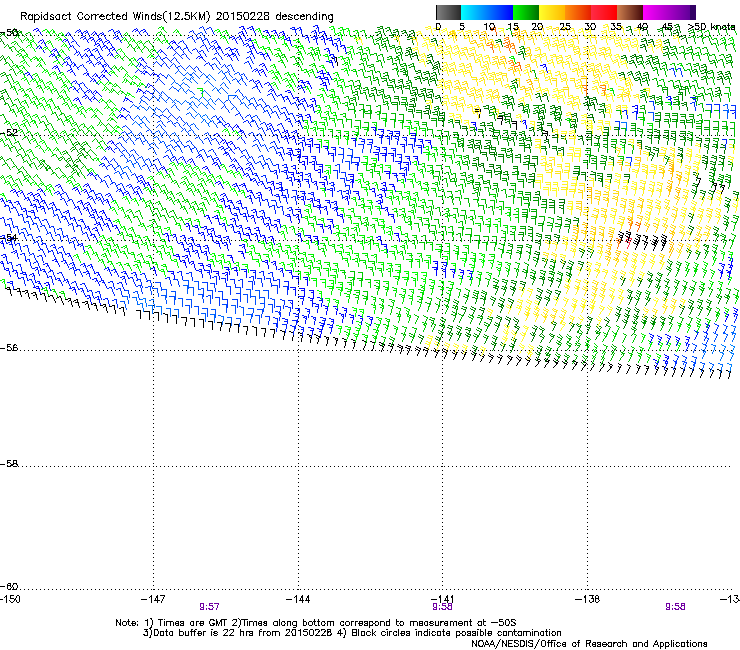The width and height of the screenshot is (740, 650).
Task: Select the cyan 5-10 knots legend color
Action: 474,12
